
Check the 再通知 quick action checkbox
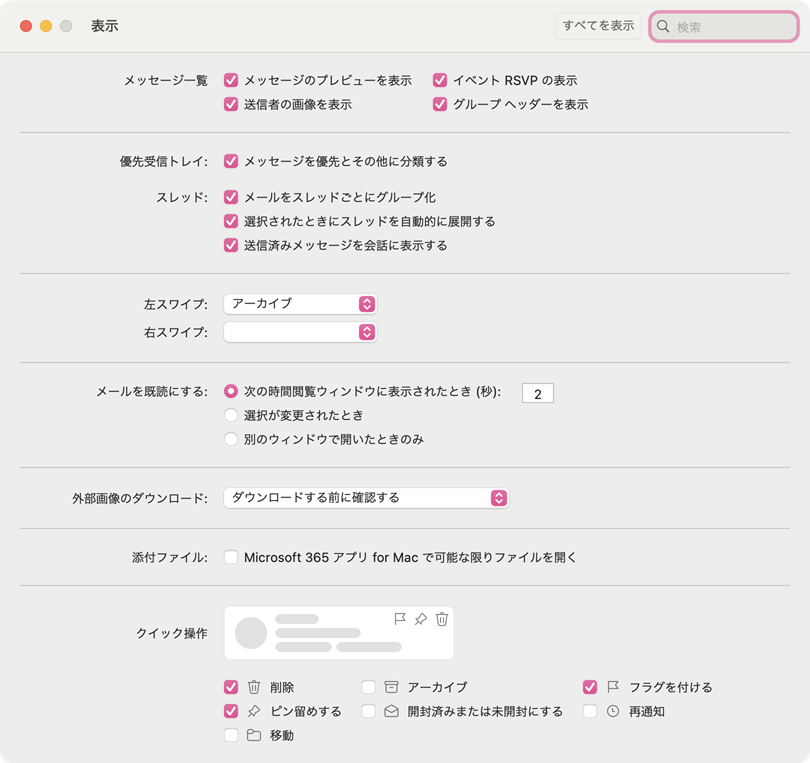click(590, 712)
